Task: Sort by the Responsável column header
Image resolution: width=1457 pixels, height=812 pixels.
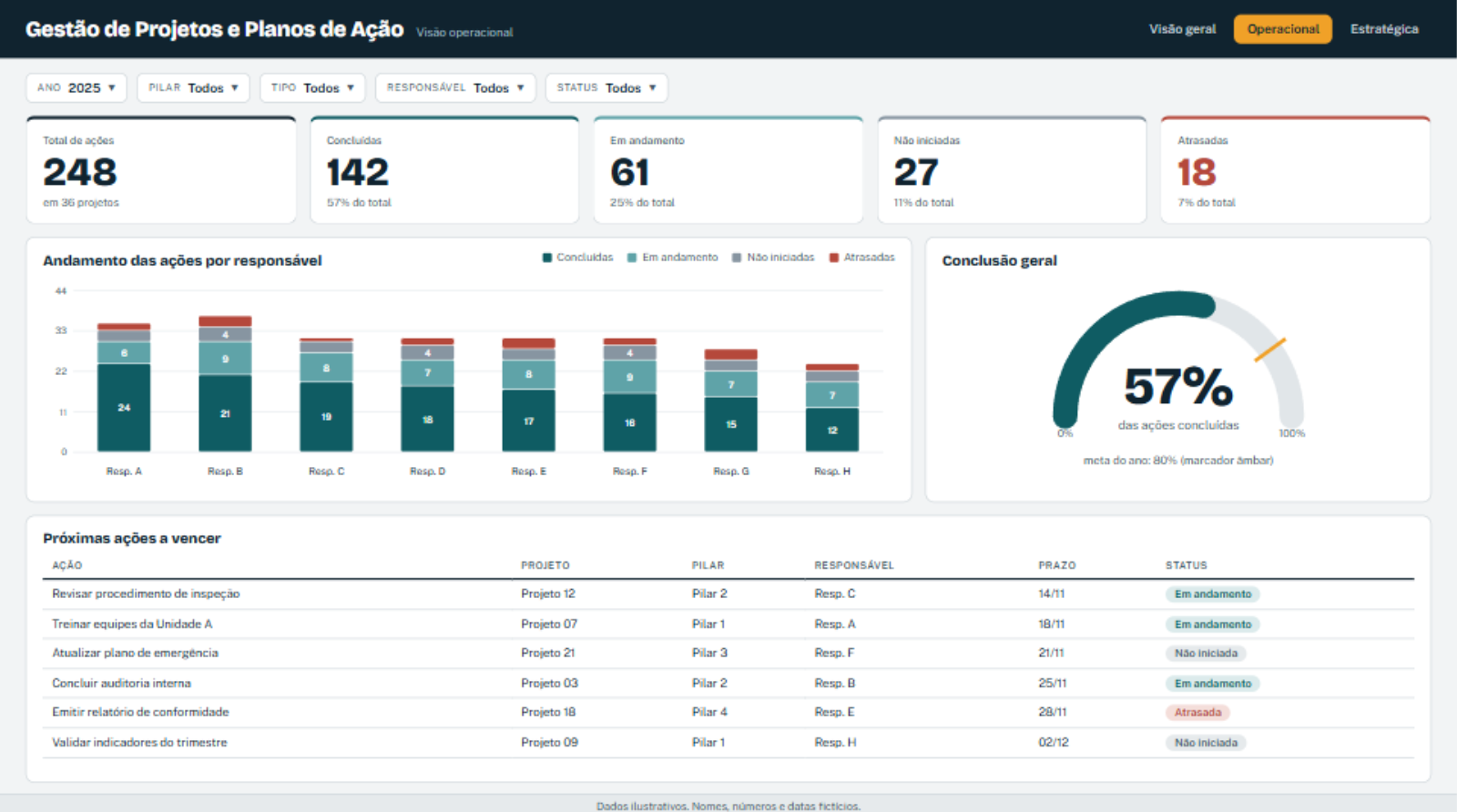Action: 854,565
